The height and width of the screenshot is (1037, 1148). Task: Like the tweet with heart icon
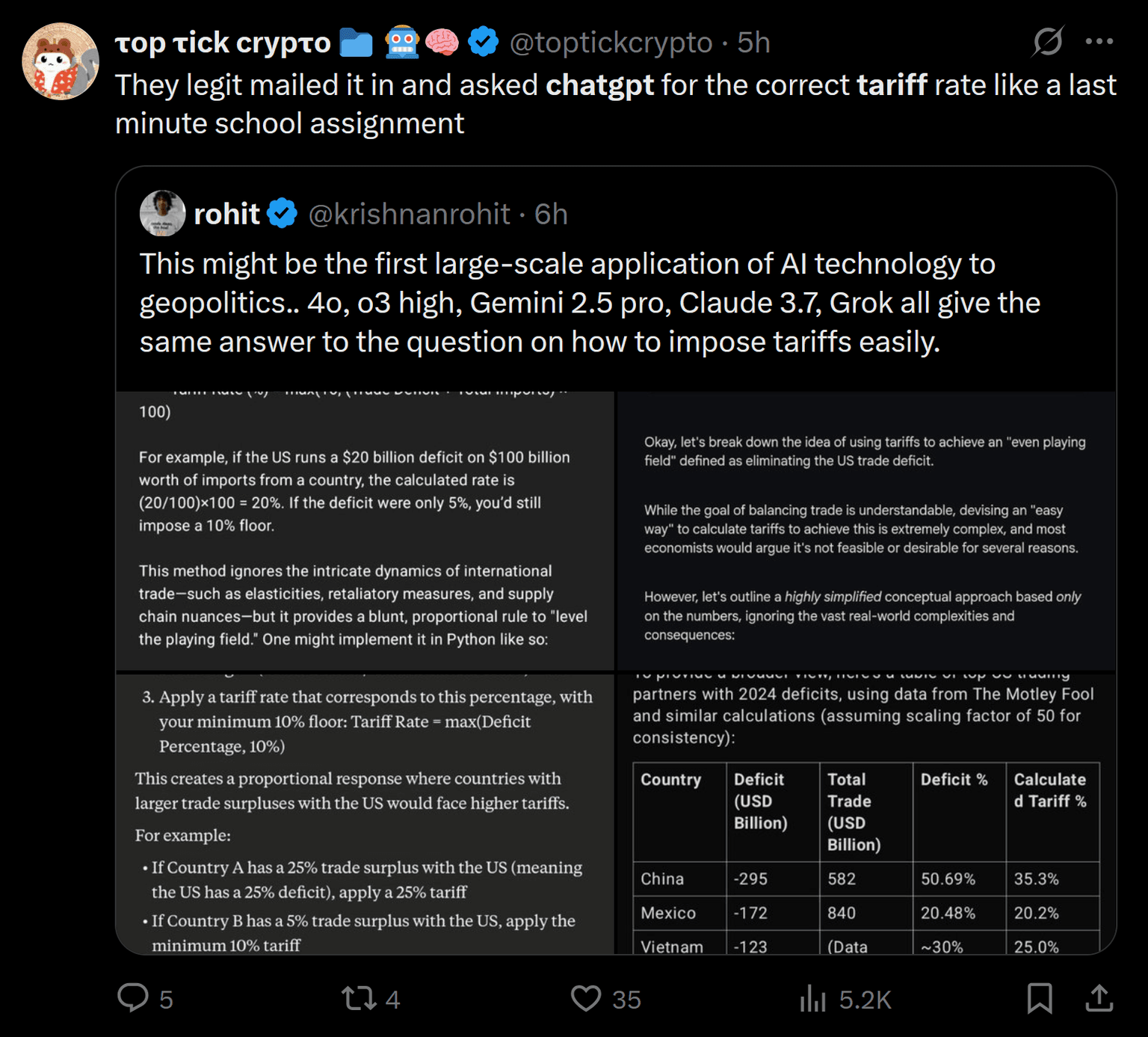[x=586, y=998]
